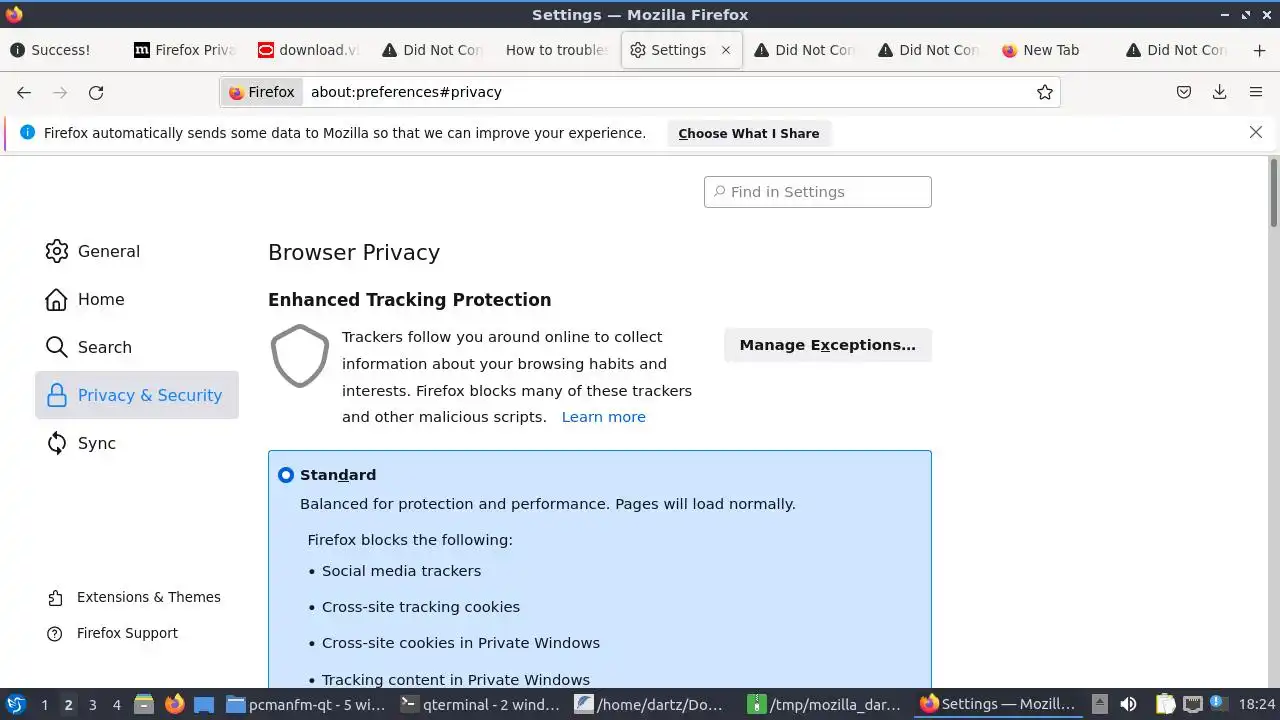The image size is (1280, 720).
Task: Select Privacy & Security category
Action: coord(137,395)
